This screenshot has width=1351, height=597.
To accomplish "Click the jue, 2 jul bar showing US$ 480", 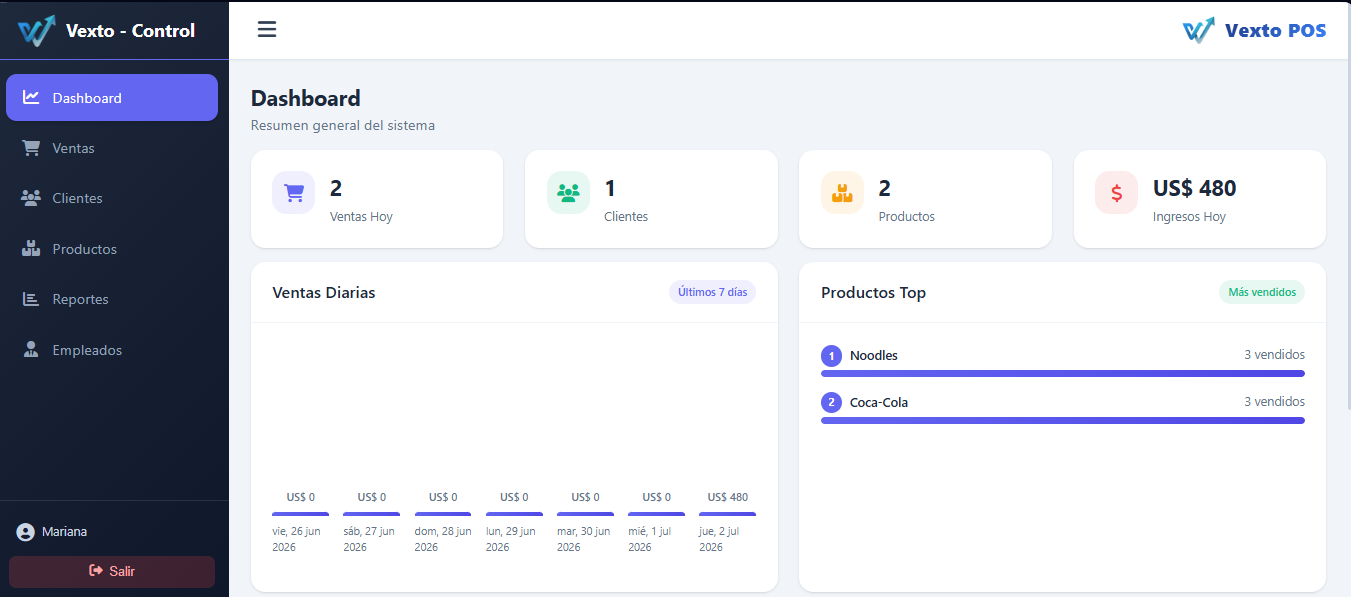I will pyautogui.click(x=727, y=514).
